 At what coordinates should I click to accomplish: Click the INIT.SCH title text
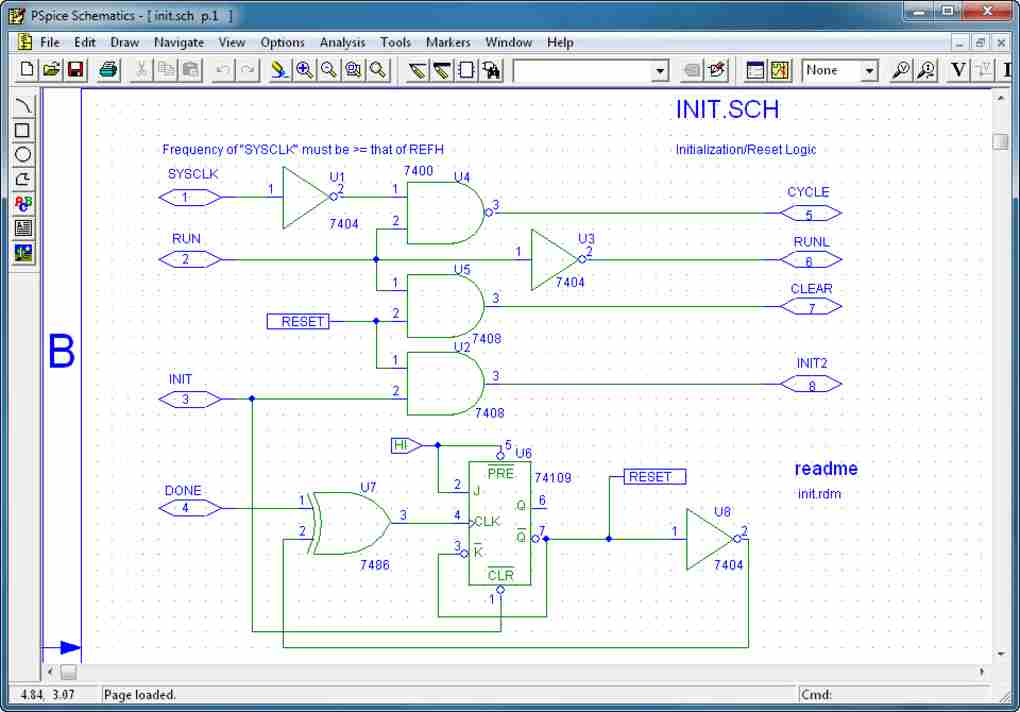click(x=727, y=109)
